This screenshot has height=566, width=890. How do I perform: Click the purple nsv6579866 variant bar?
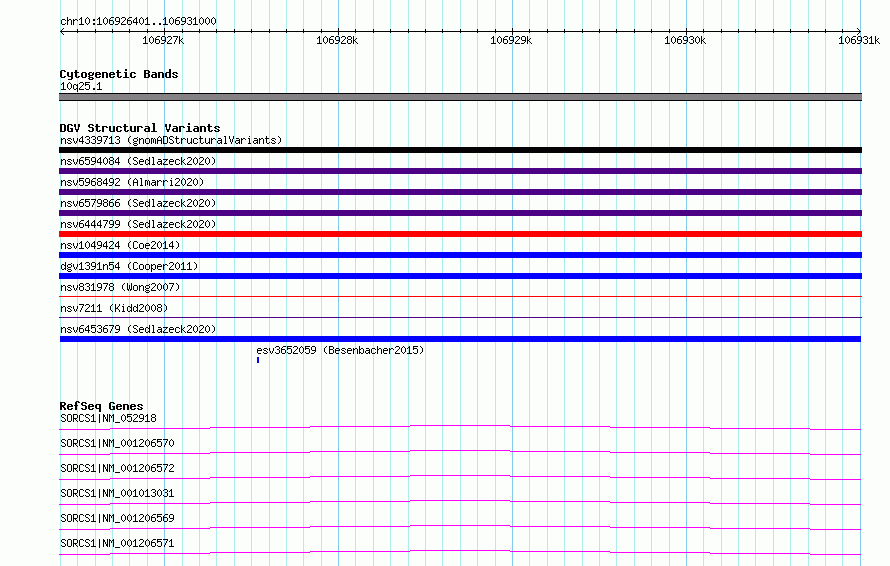[x=460, y=213]
